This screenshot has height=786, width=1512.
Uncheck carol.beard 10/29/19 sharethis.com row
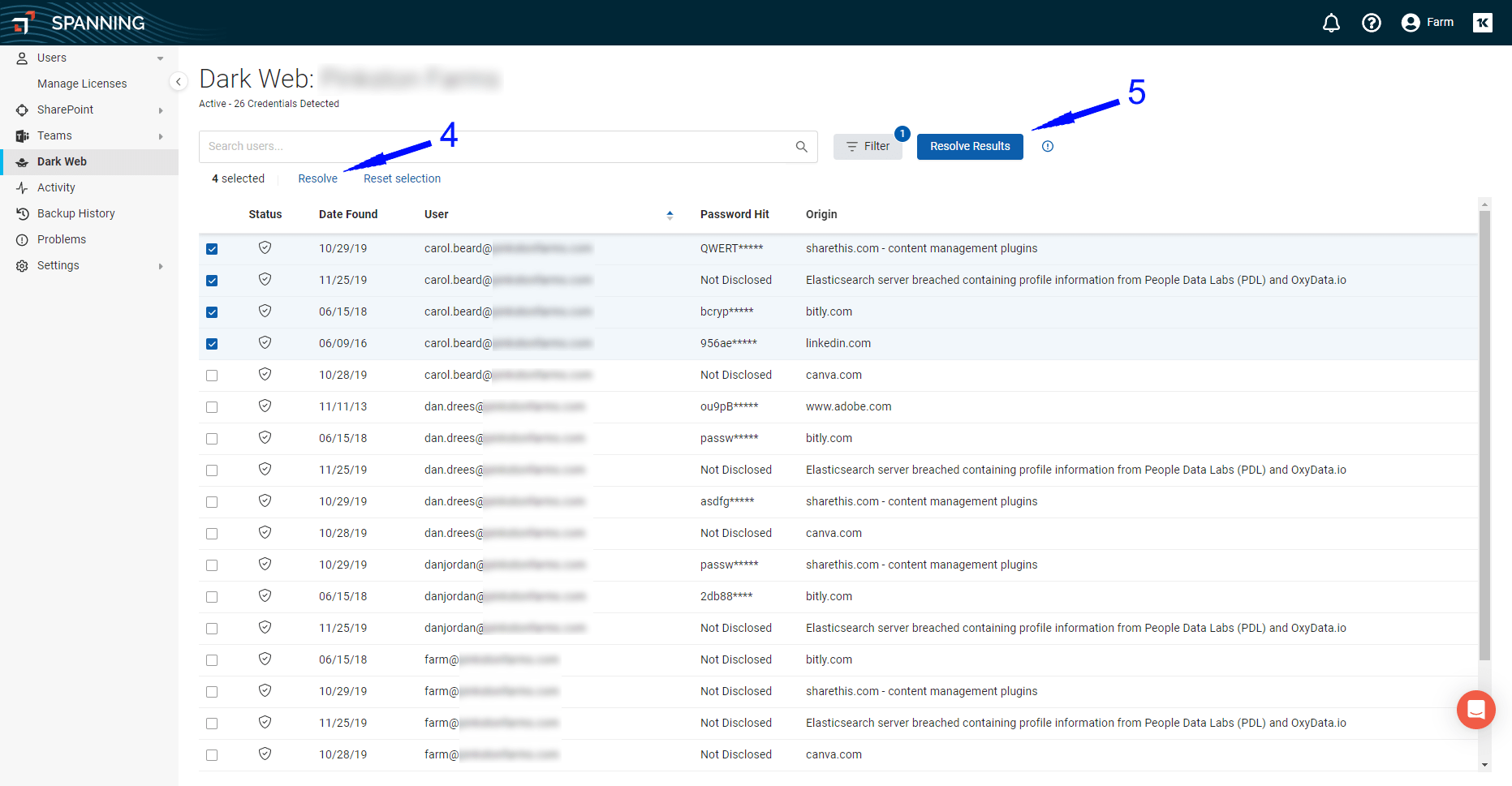(212, 249)
